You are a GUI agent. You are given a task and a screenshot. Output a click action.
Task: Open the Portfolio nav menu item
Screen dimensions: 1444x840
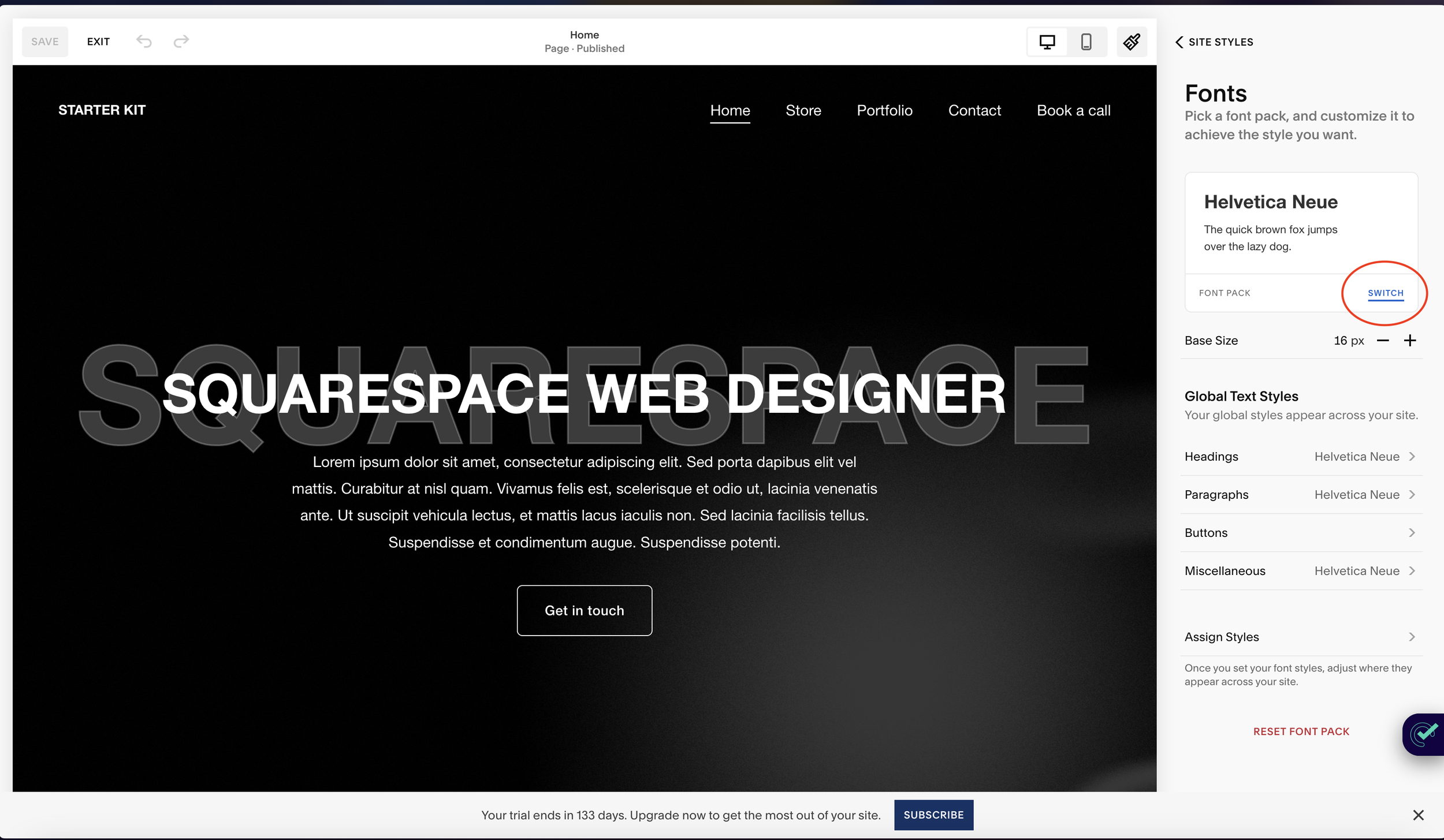tap(884, 110)
